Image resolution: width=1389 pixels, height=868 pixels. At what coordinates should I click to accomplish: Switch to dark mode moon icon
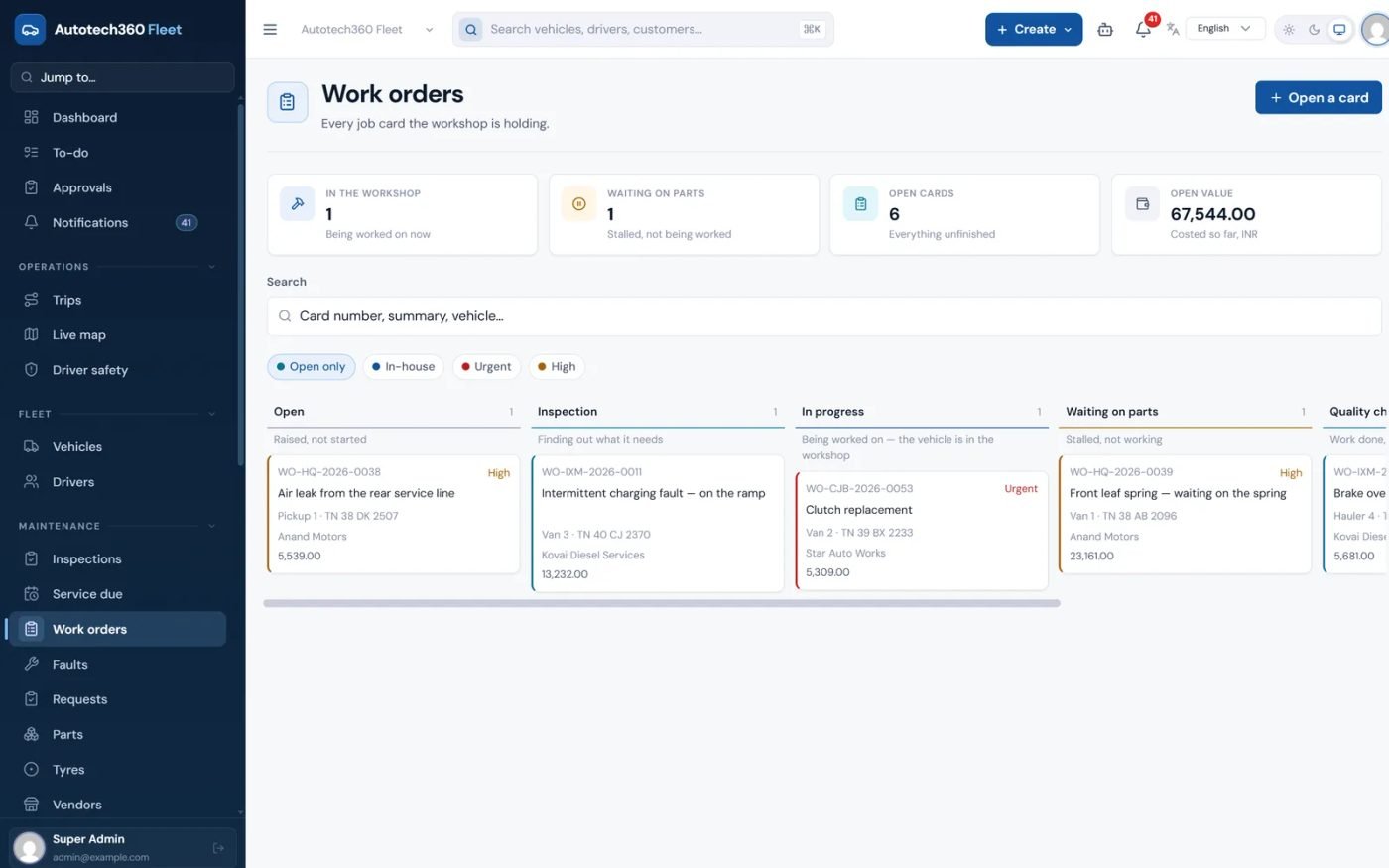[1314, 29]
